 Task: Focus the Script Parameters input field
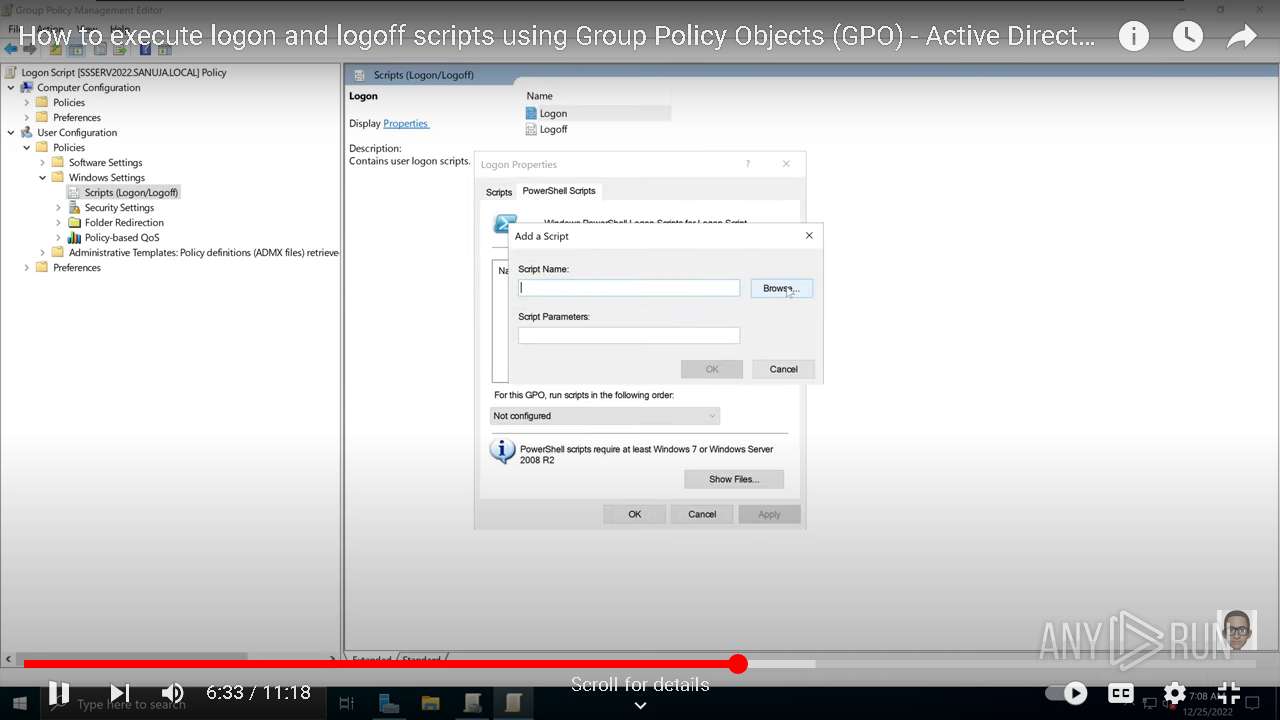pos(629,336)
